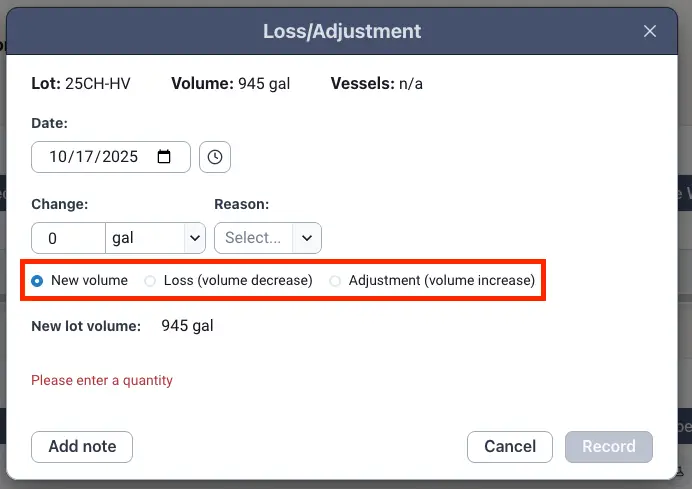
Task: Click the lot name 25CH-HV
Action: 97,83
